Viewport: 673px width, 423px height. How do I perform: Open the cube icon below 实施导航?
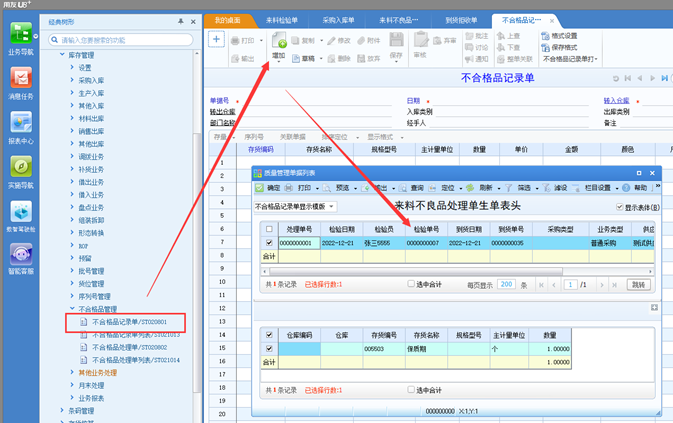[x=21, y=211]
